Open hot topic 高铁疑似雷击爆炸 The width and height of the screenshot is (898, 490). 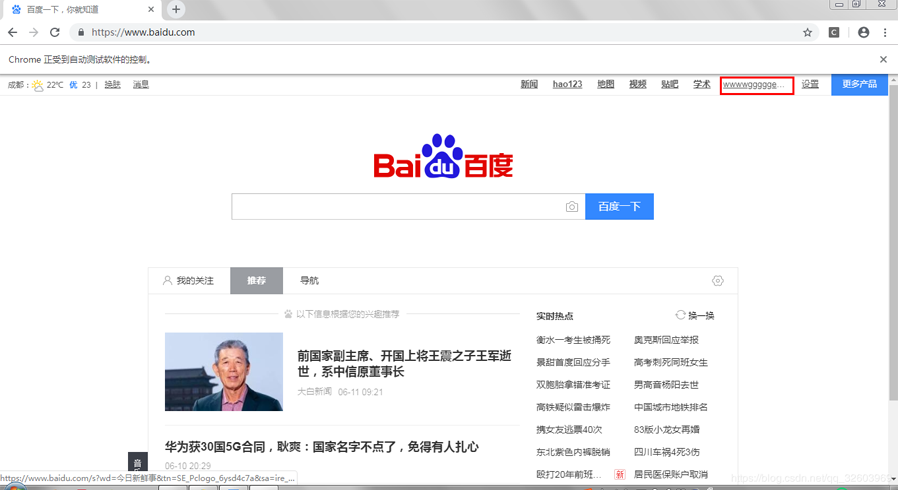coord(573,407)
